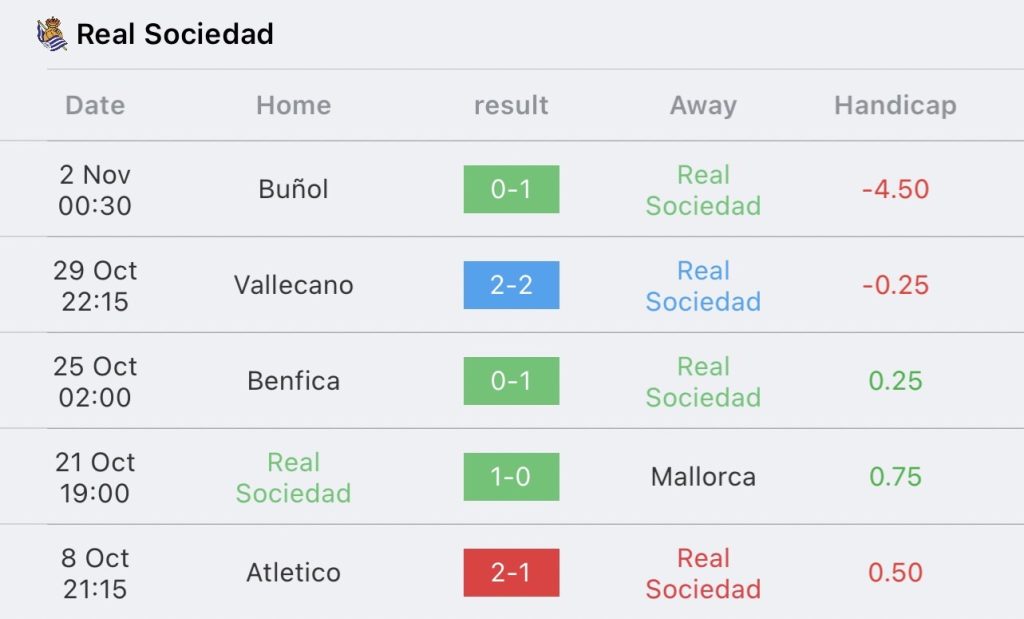Click the Real Sociedad club crest icon
The image size is (1024, 619).
pos(52,34)
